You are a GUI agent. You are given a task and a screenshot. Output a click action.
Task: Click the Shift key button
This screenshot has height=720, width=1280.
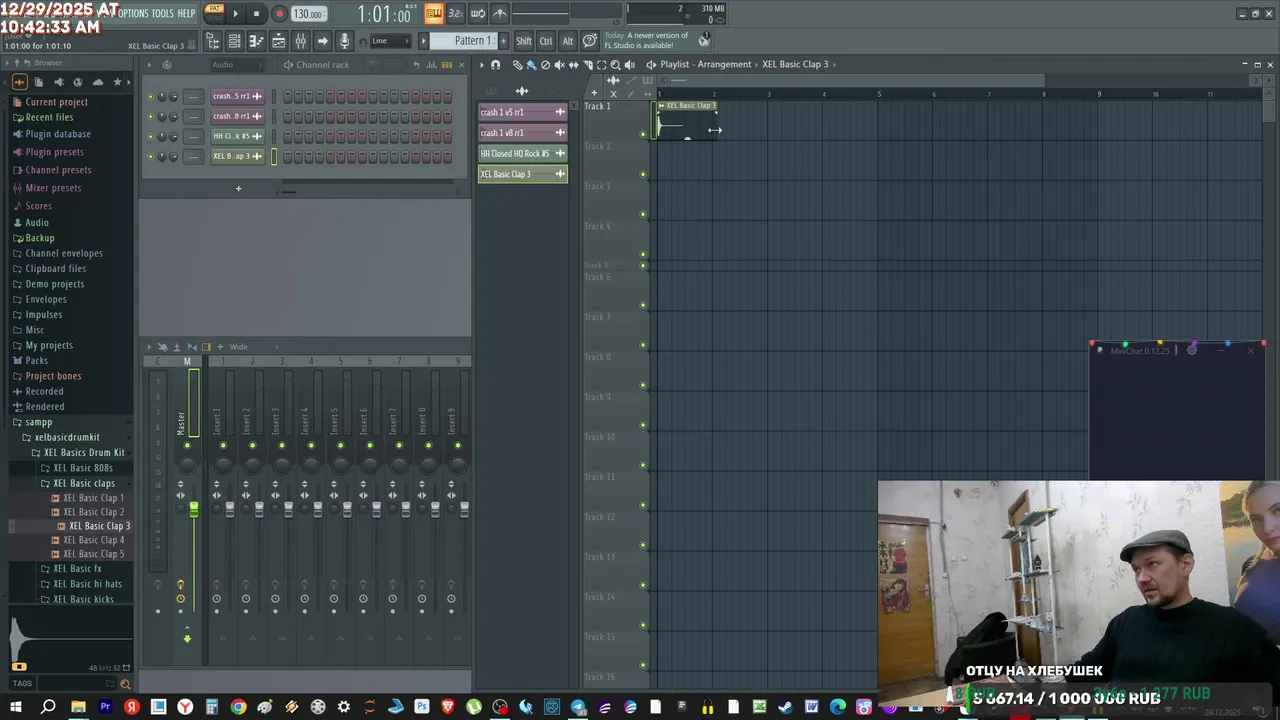pos(524,41)
